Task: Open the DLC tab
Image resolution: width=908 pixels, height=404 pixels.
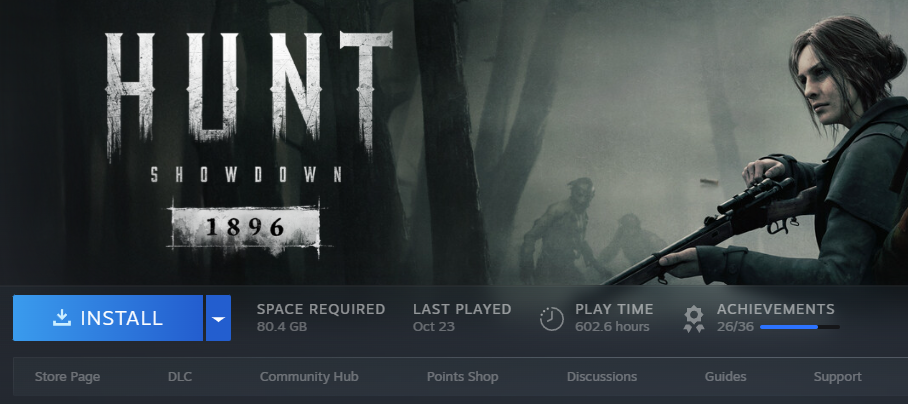Action: point(180,377)
